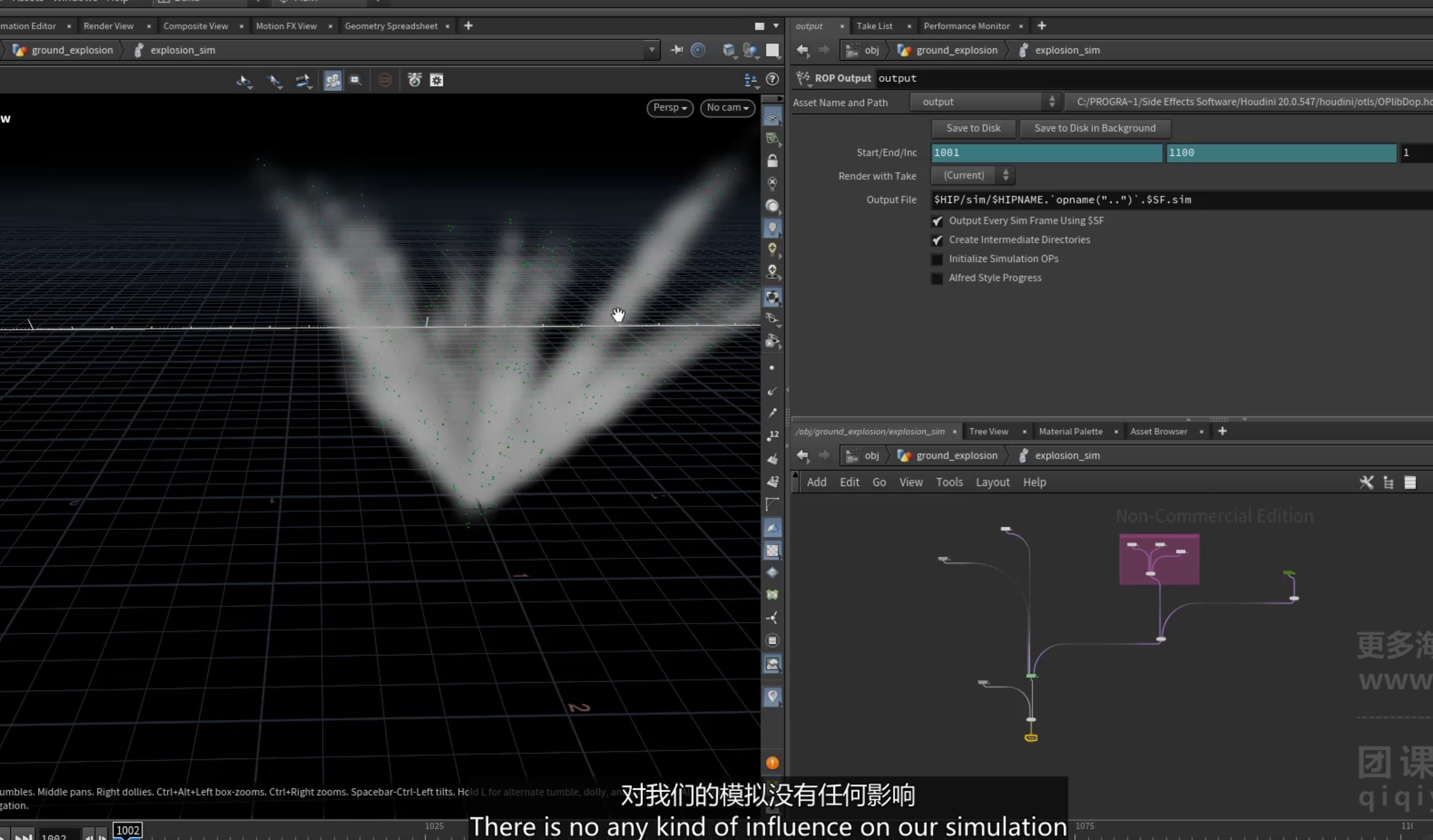Open the Layout menu in network editor
Image resolution: width=1433 pixels, height=840 pixels.
[x=992, y=482]
